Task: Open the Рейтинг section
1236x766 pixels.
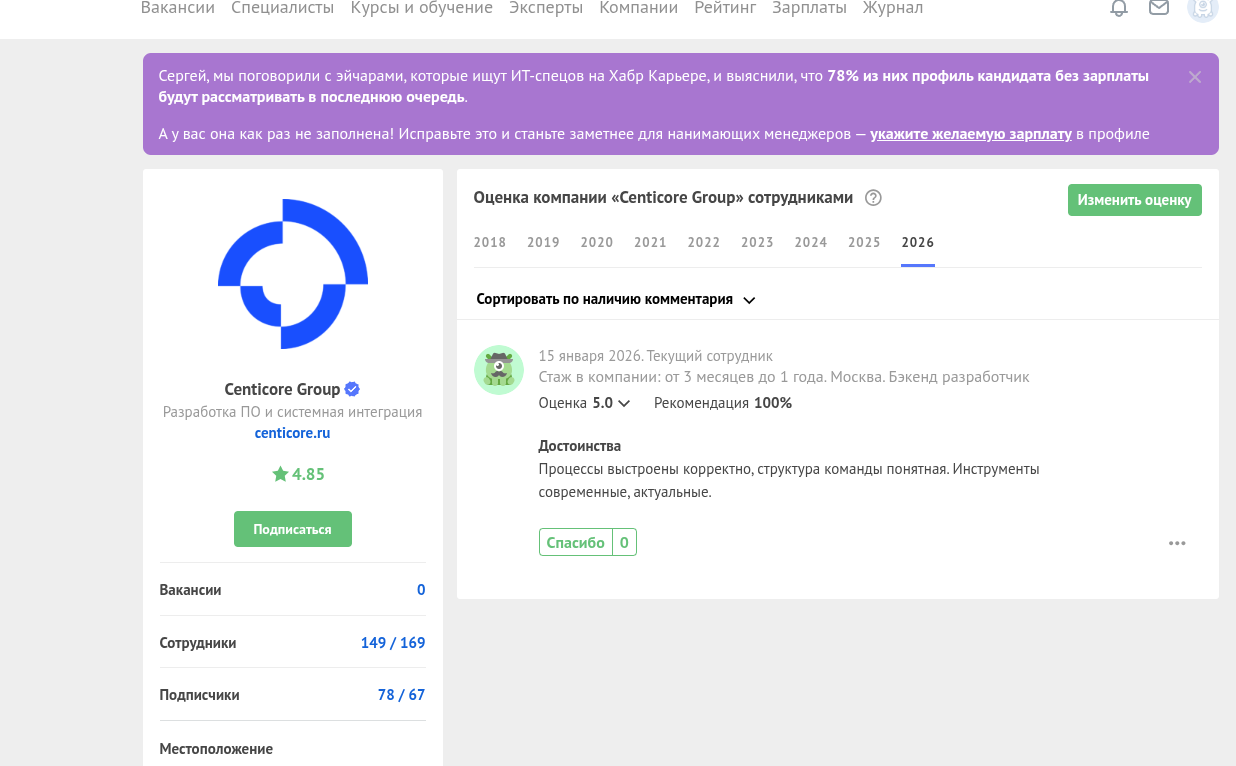Action: (x=725, y=8)
